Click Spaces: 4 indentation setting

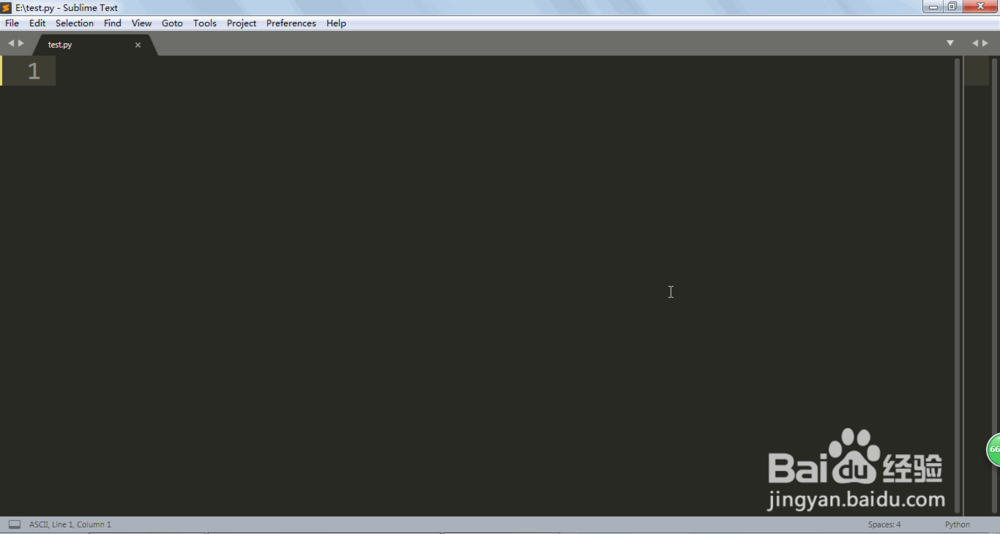pyautogui.click(x=884, y=524)
